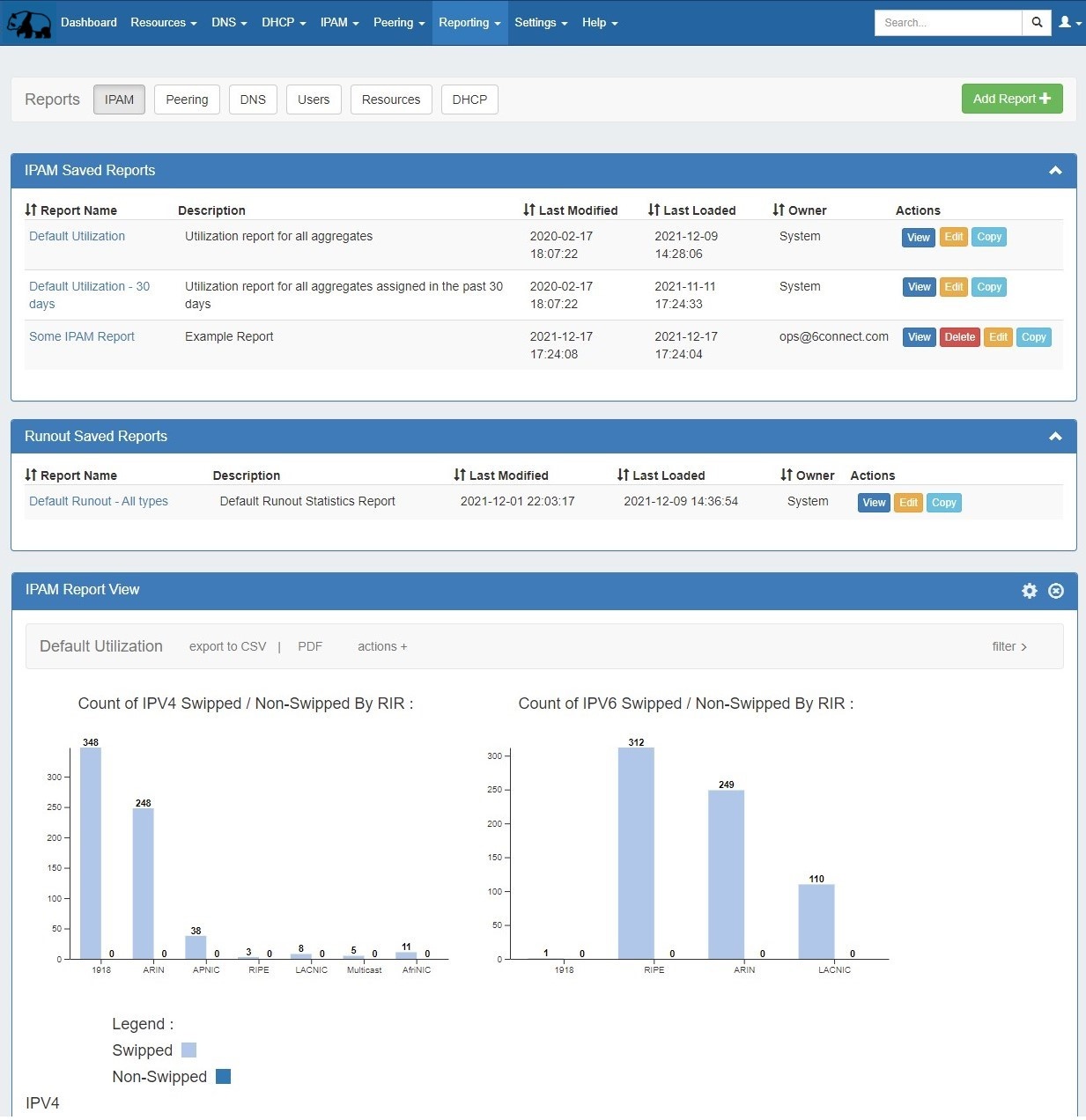Close the IPAM Report View panel
Screen dimensions: 1086x1120
pos(1056,591)
